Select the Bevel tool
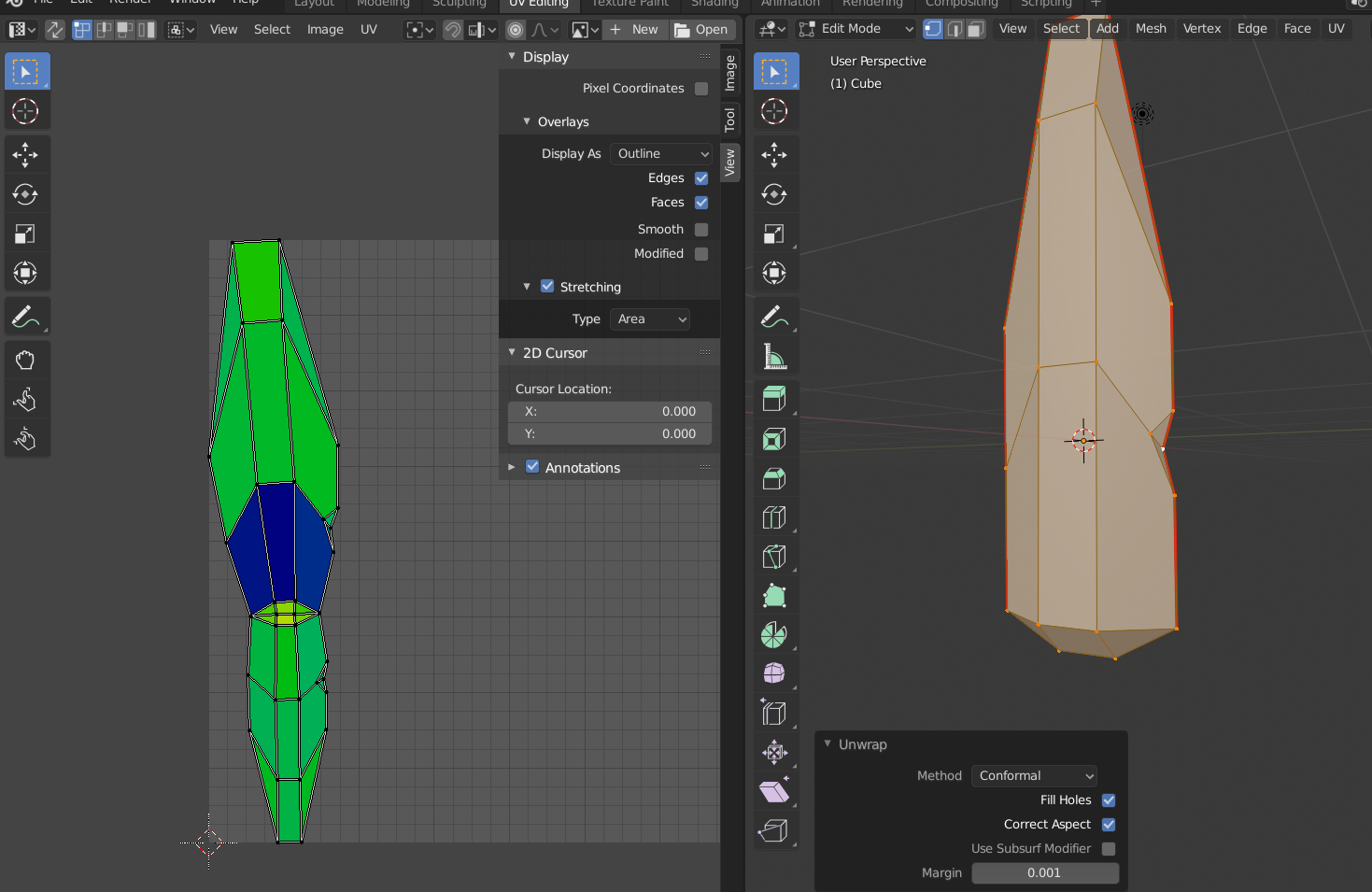Screen dimensions: 1372x892 coord(774,478)
